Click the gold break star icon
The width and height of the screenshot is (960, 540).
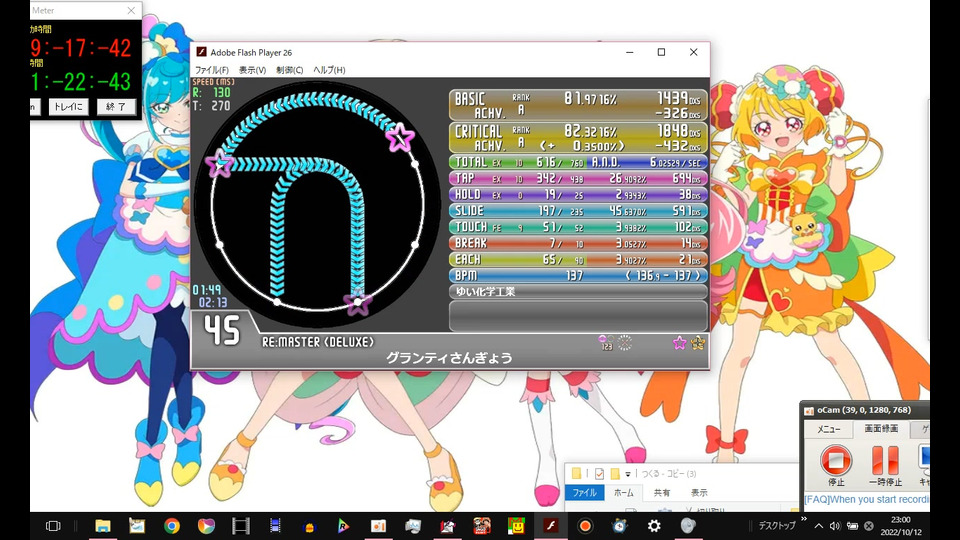[x=698, y=343]
